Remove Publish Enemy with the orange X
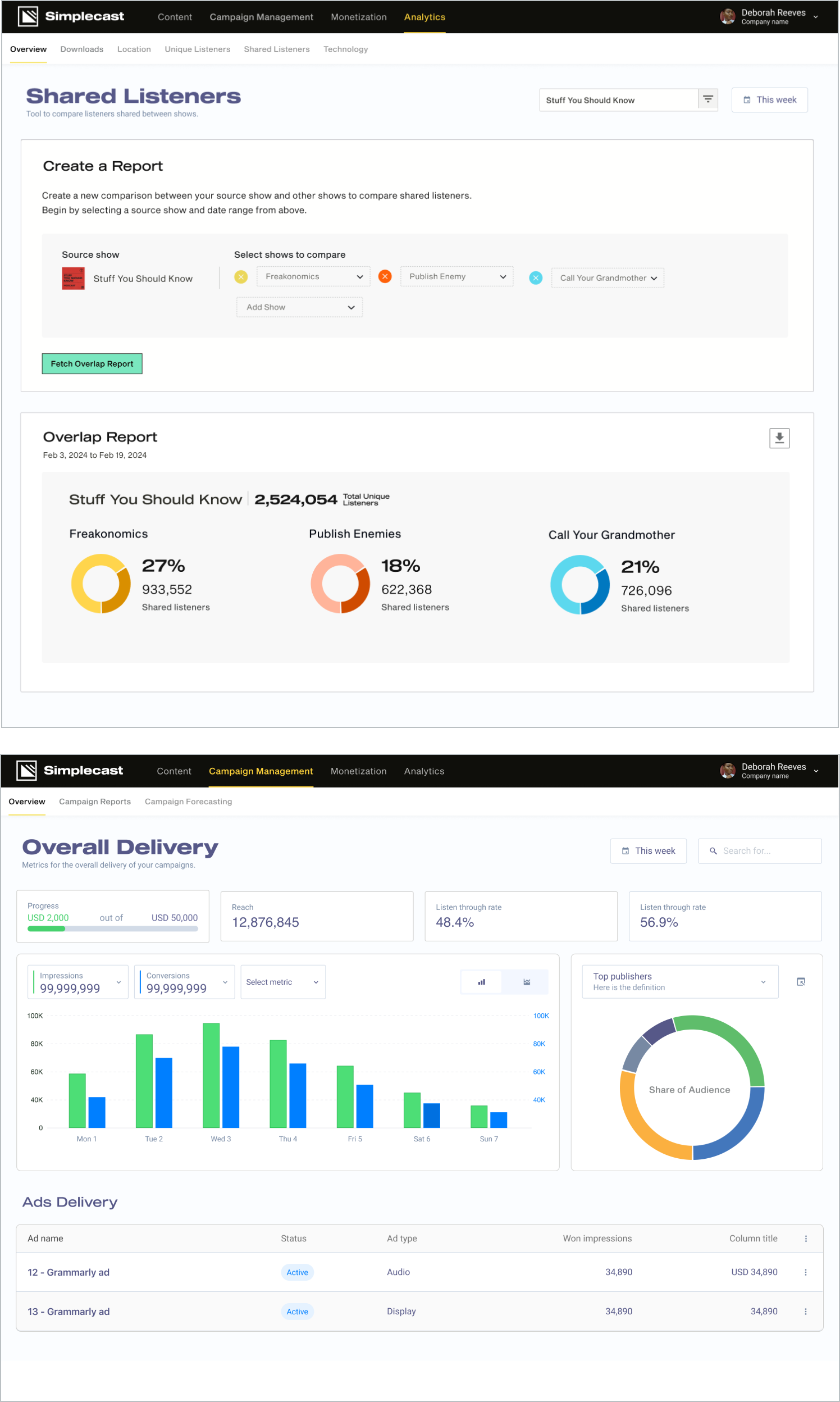 click(x=385, y=276)
